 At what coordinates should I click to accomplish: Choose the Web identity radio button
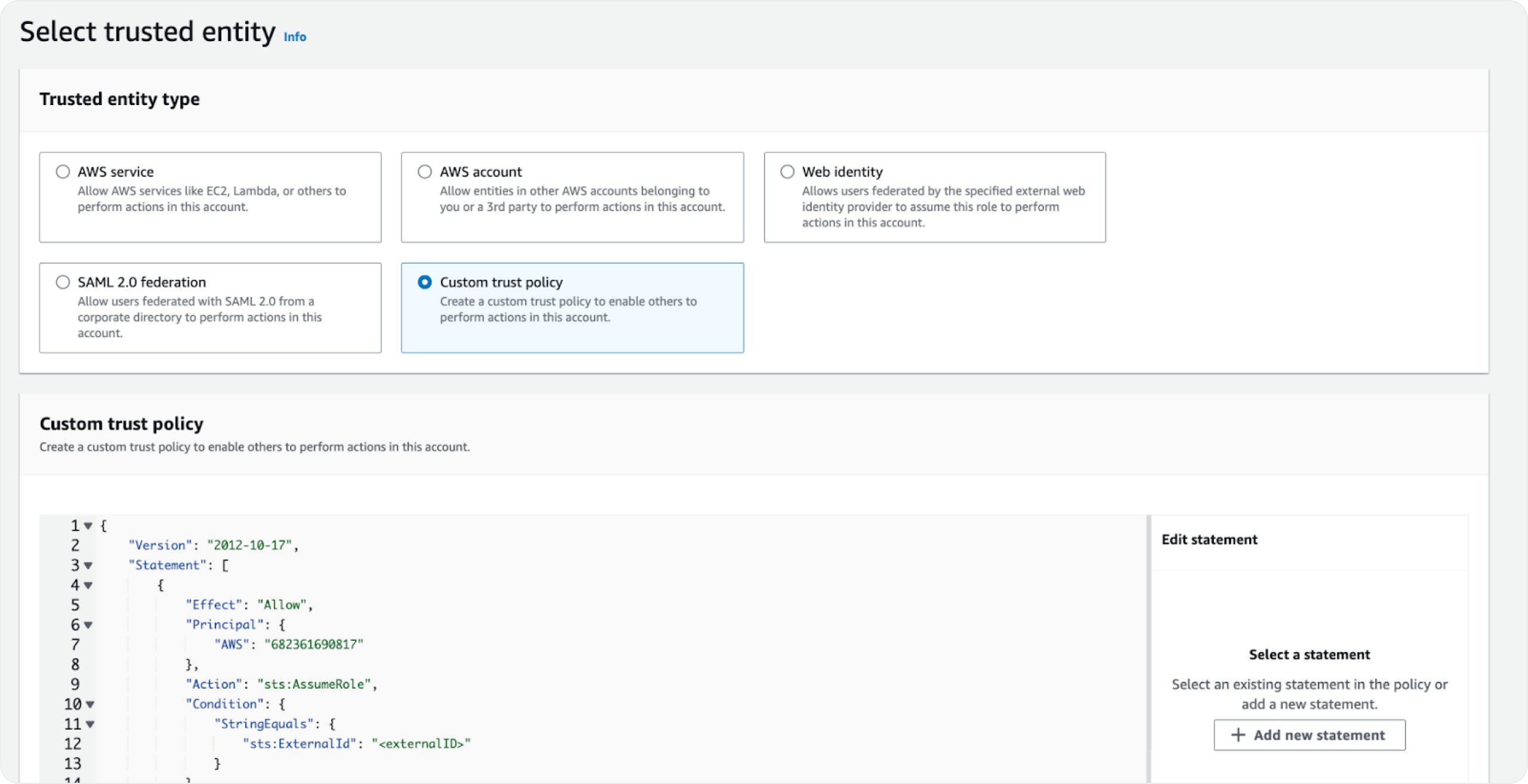tap(787, 172)
